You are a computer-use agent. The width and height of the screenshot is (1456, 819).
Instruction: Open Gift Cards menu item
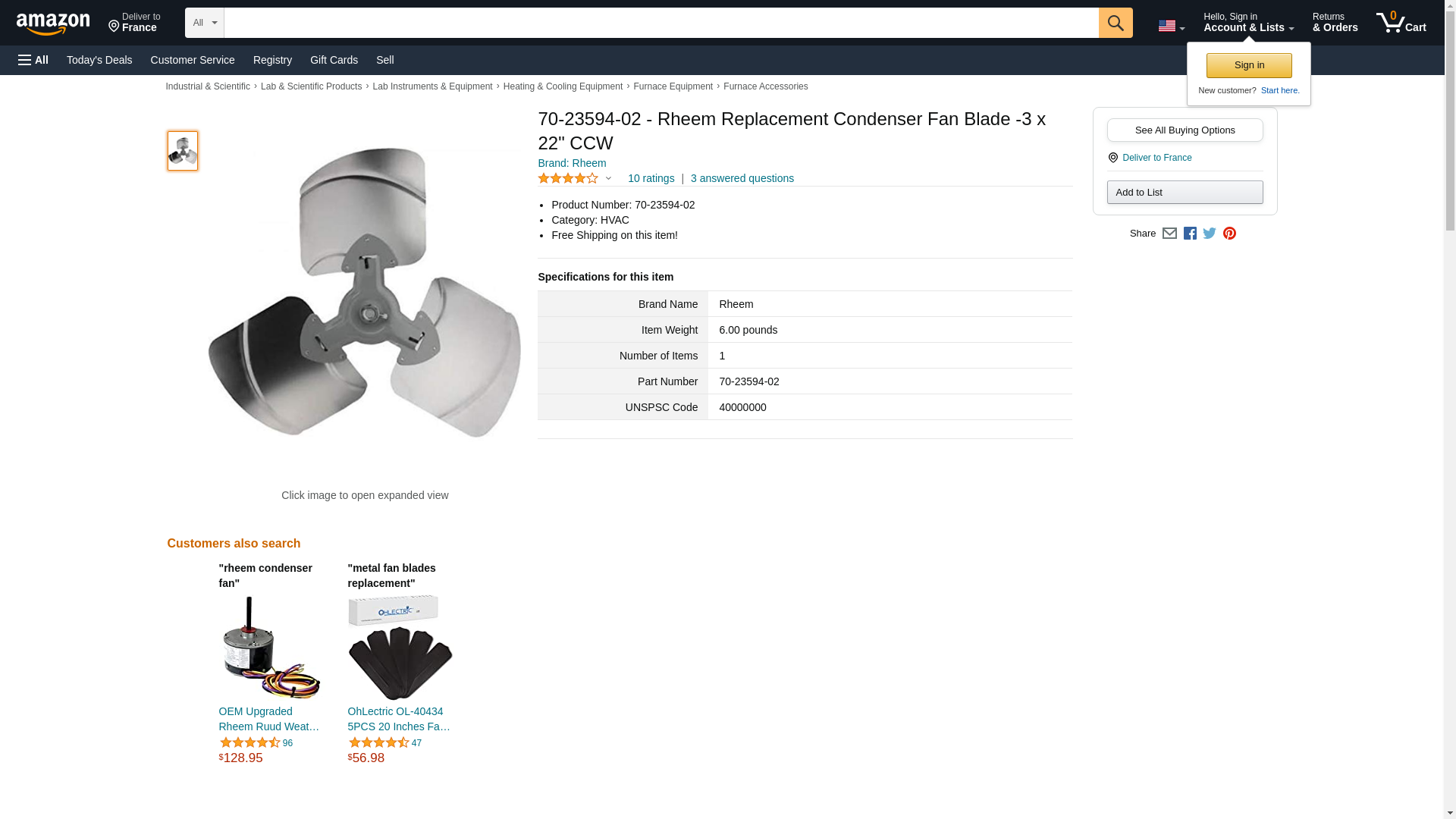334,60
